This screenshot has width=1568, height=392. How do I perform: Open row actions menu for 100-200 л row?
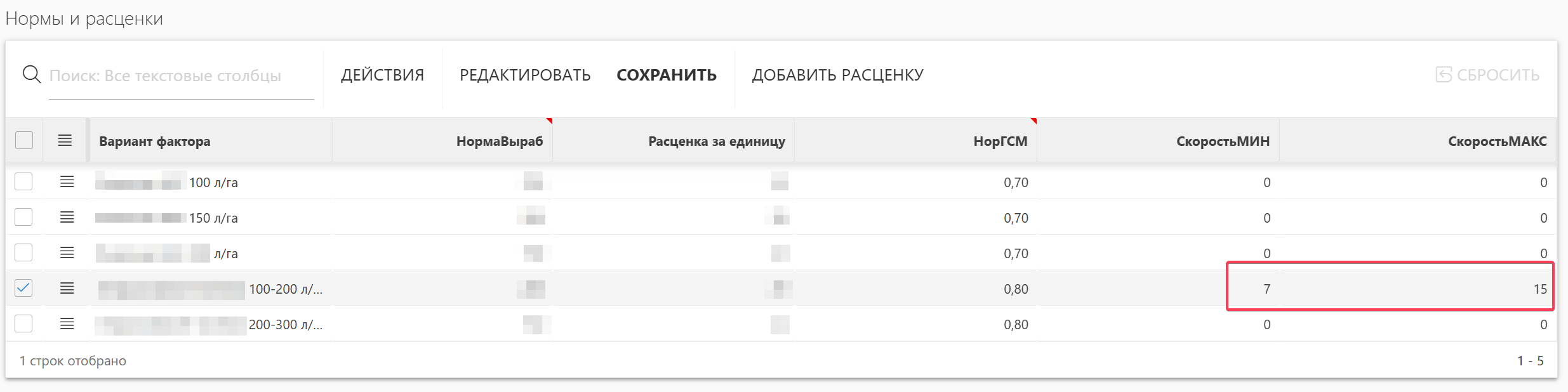[67, 289]
